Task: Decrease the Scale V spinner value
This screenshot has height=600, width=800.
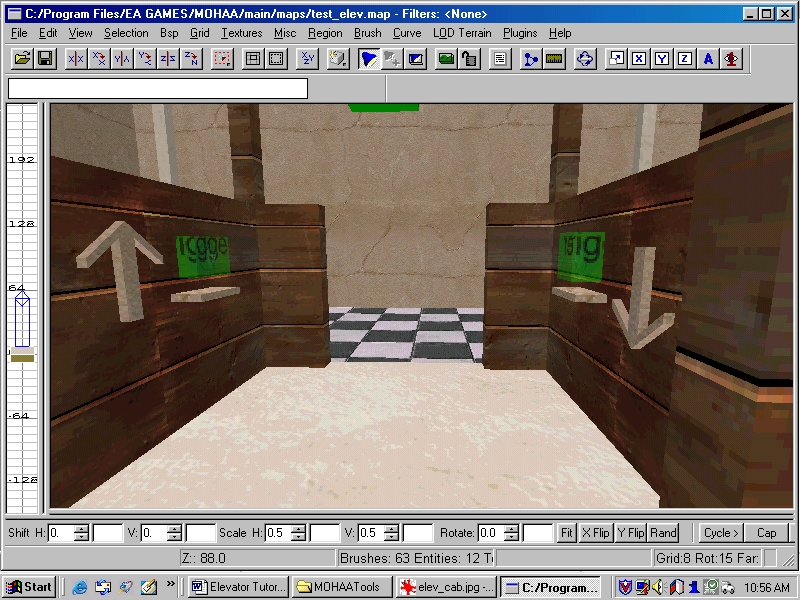Action: coord(394,538)
